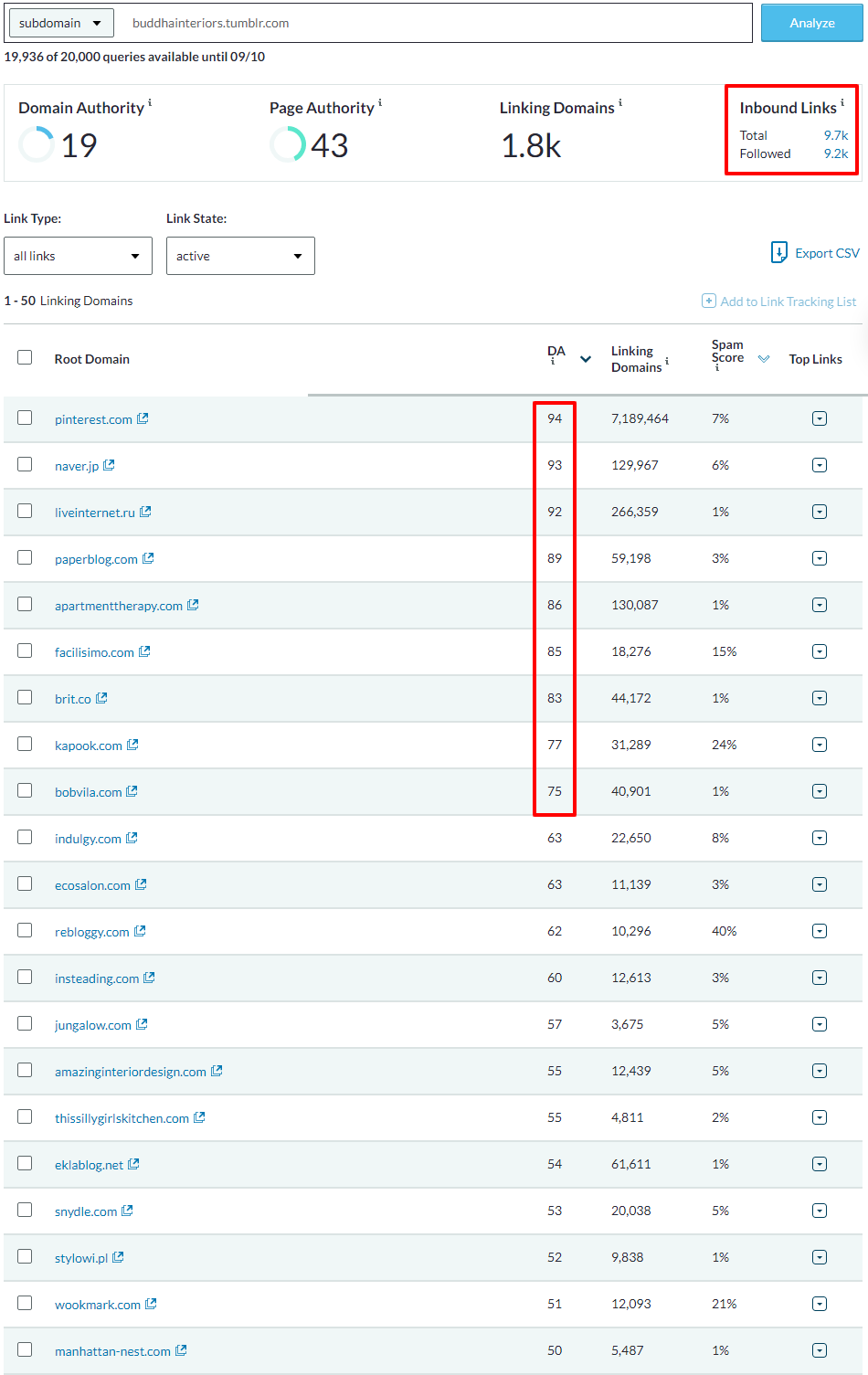
Task: Click the Inbound Links info icon
Action: point(842,102)
